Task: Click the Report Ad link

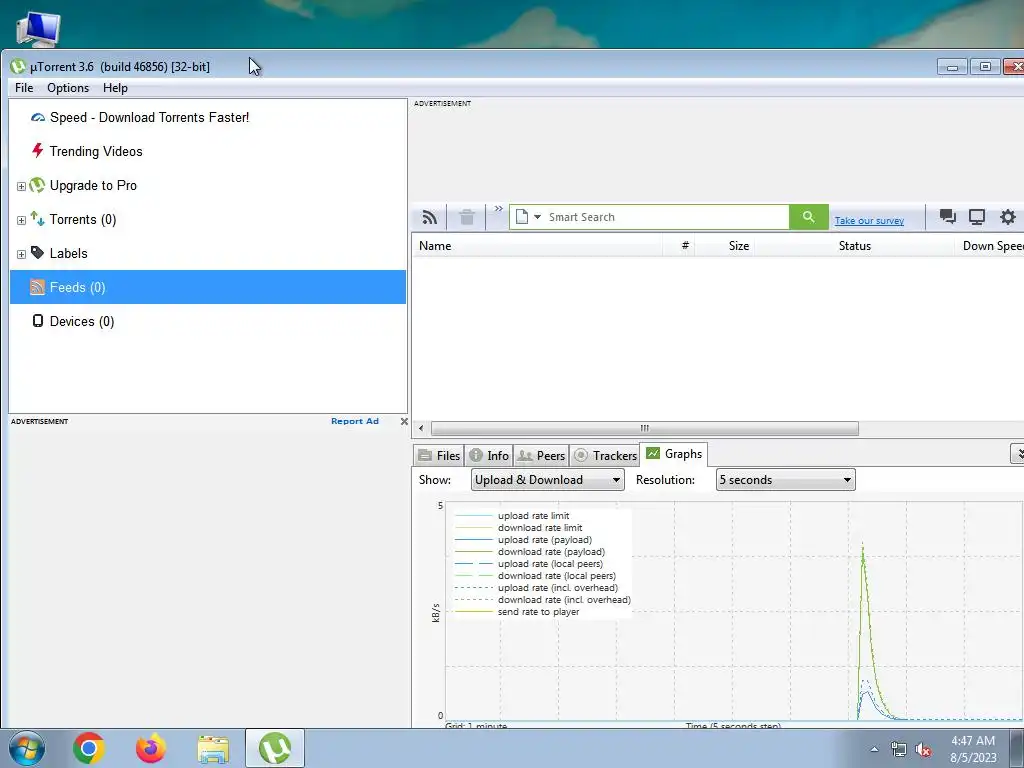Action: click(x=355, y=421)
